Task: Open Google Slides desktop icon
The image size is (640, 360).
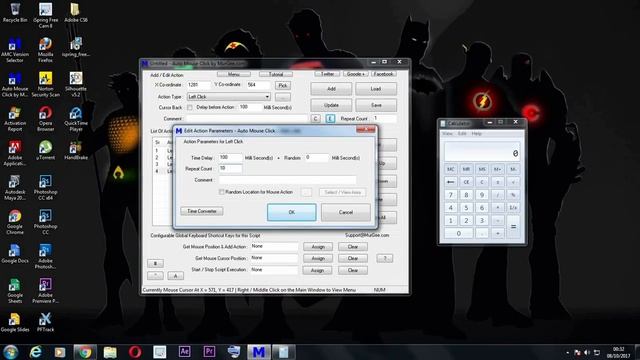Action: pyautogui.click(x=15, y=322)
